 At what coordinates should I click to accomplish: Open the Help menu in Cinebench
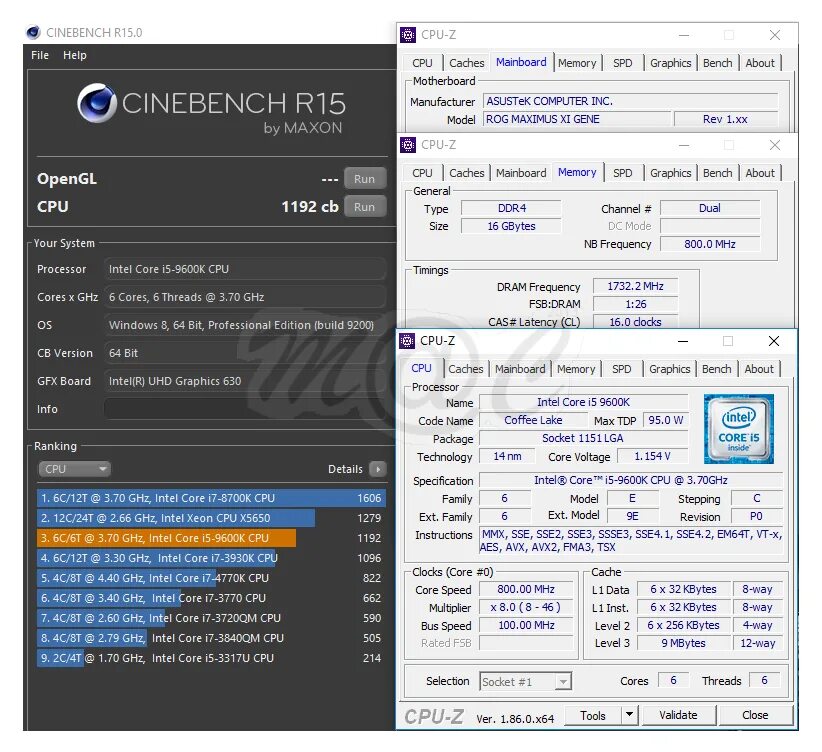click(x=74, y=55)
